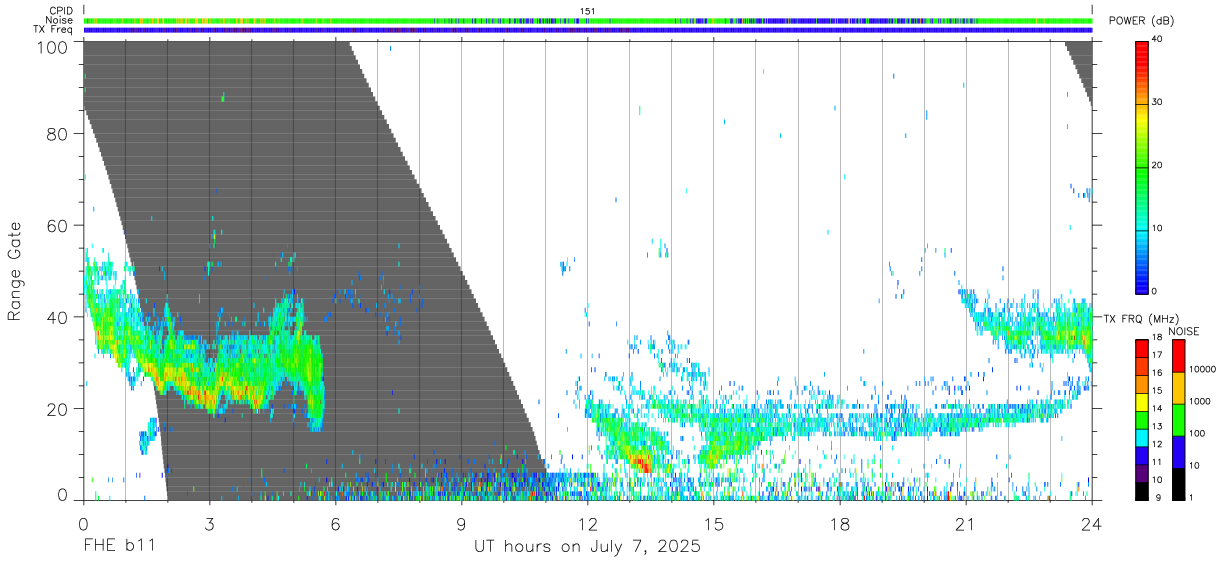Click the 40 tick on Range Gate axis
1228x567 pixels.
[56, 317]
